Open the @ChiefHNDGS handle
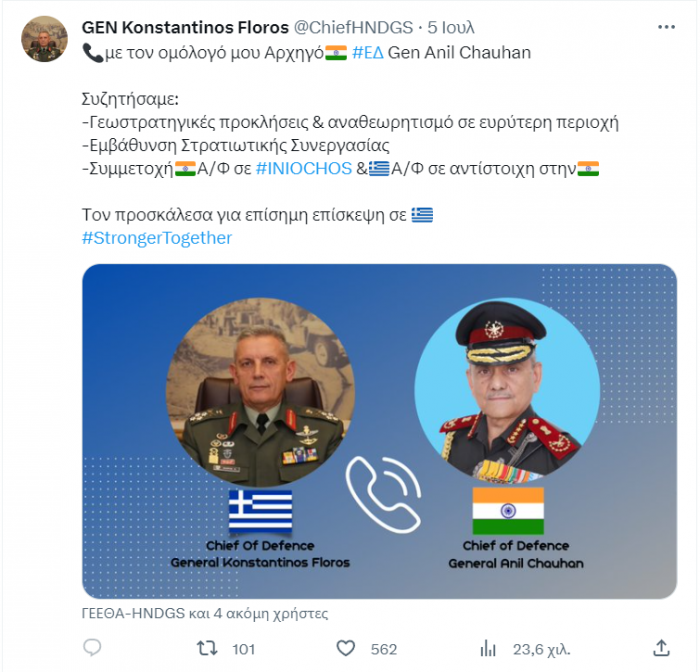The width and height of the screenshot is (700, 672). 353,27
